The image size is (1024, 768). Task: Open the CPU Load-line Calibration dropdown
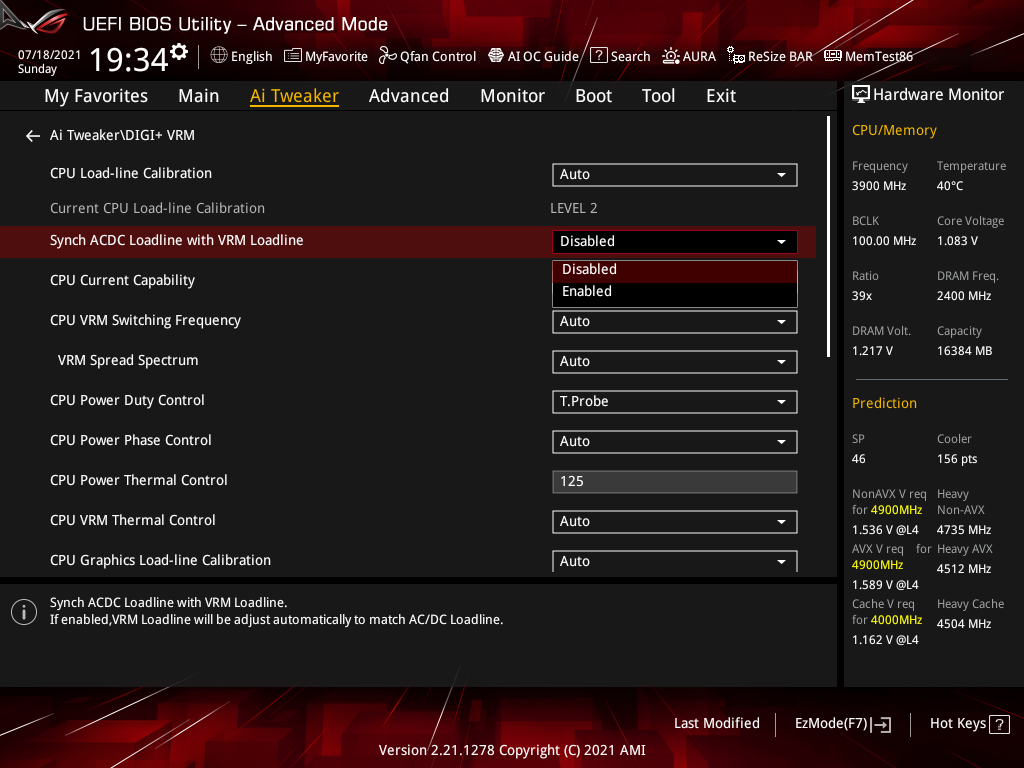(x=674, y=174)
